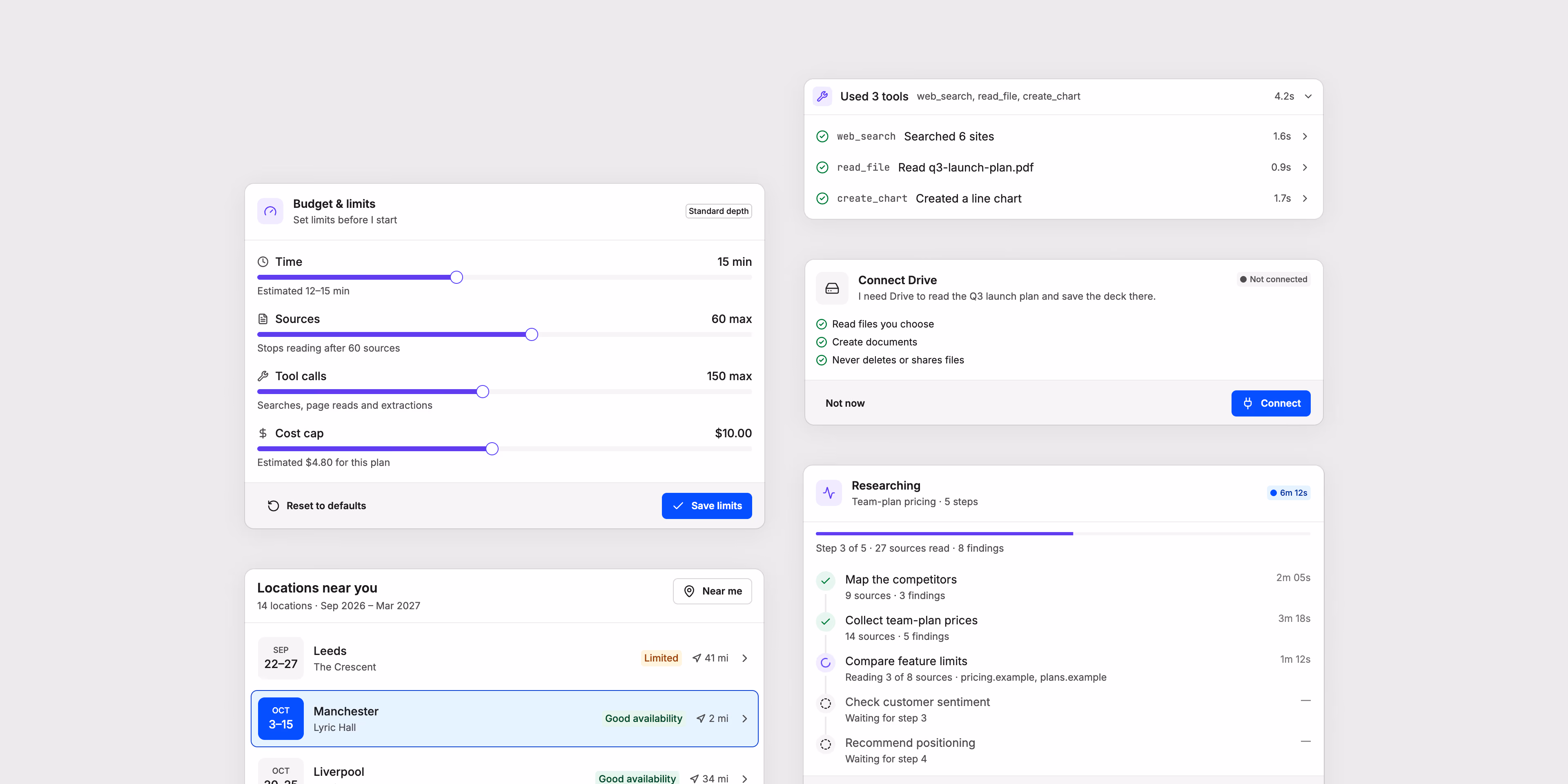Click Reset to defaults
Viewport: 1568px width, 784px height.
(316, 506)
